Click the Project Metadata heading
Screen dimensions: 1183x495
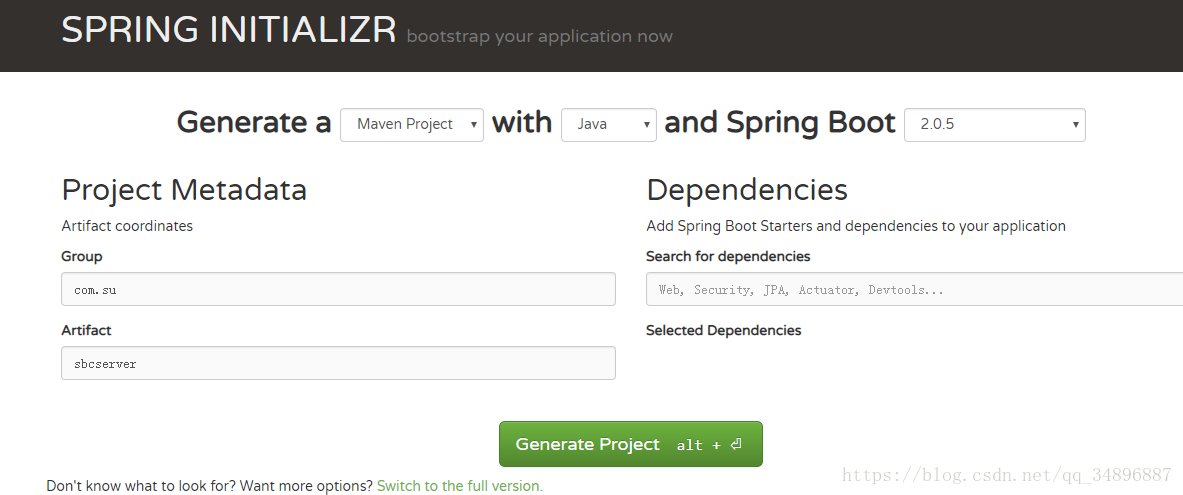pyautogui.click(x=184, y=189)
